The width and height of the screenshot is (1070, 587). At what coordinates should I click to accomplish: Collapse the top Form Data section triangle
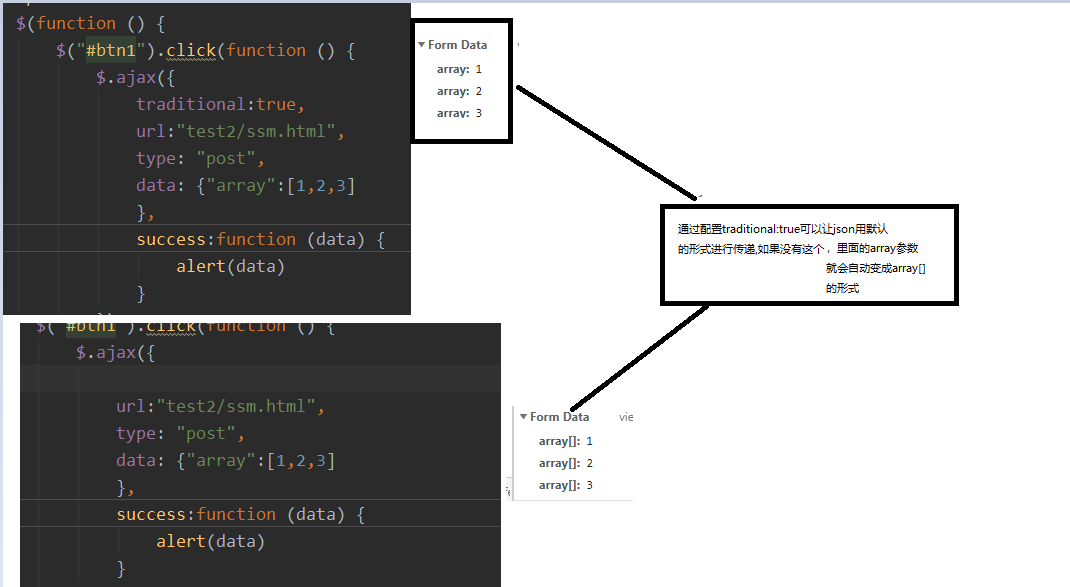[422, 45]
